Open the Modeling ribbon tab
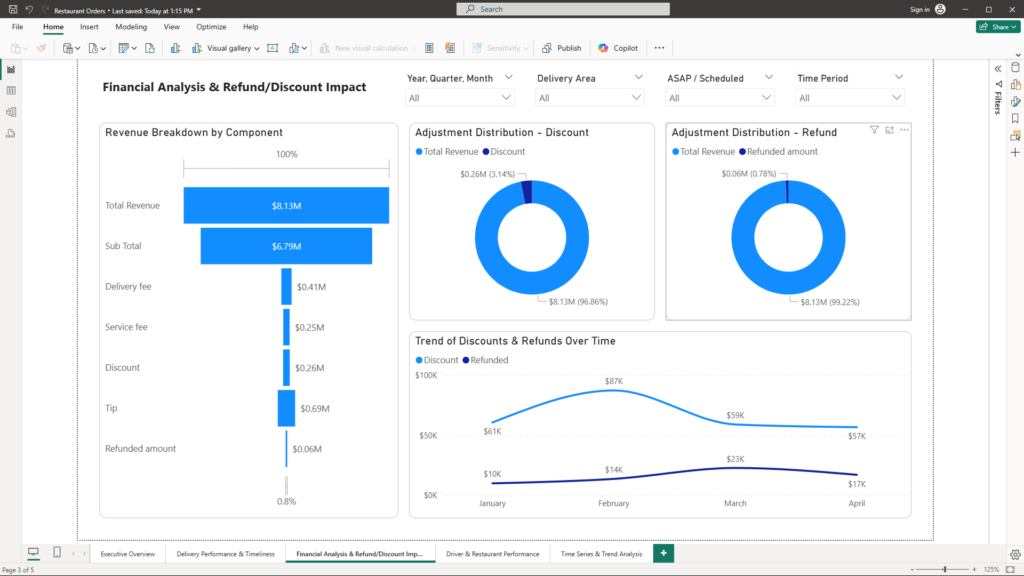Image resolution: width=1024 pixels, height=576 pixels. (x=131, y=27)
